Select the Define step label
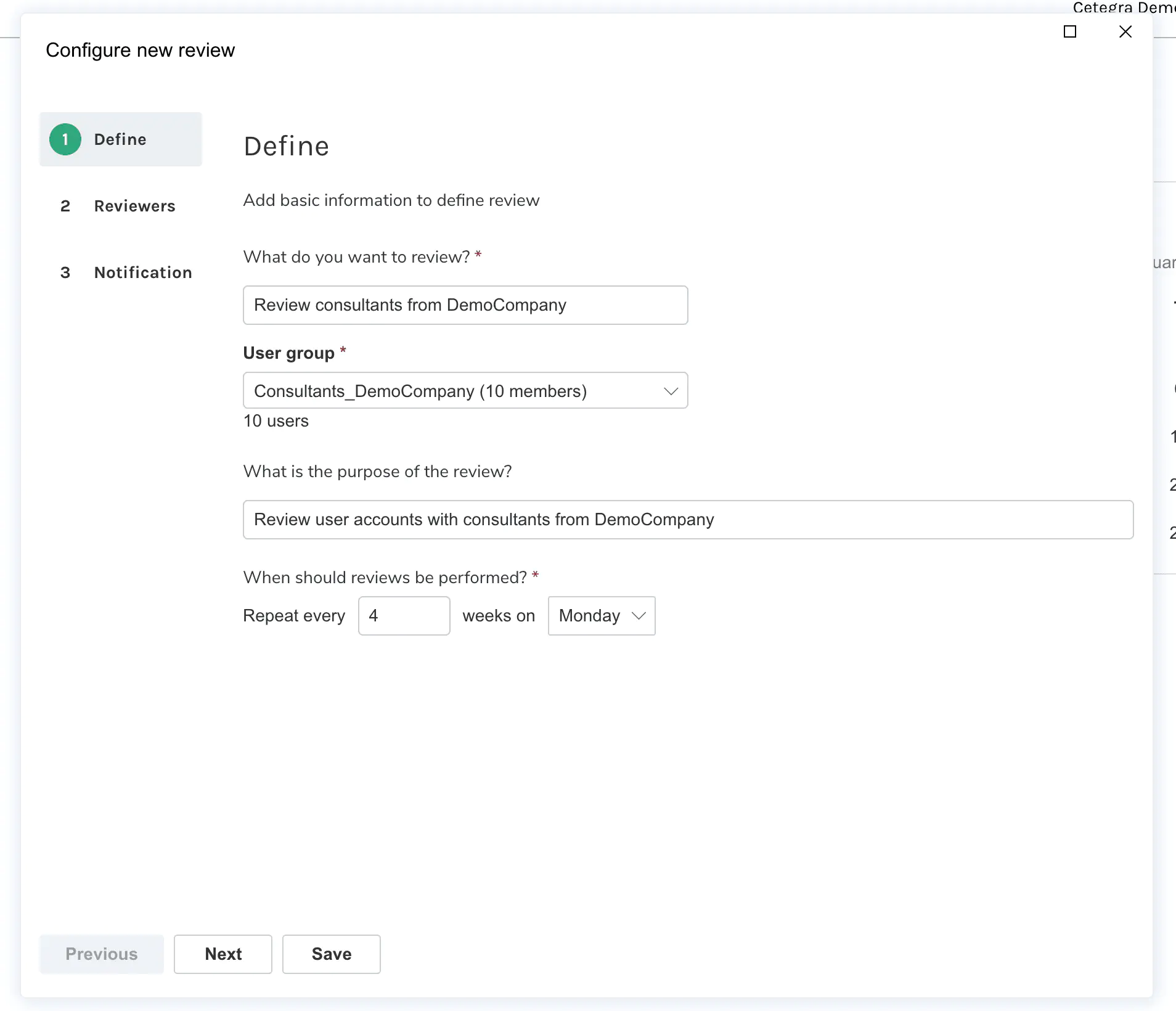Viewport: 1176px width, 1011px height. point(120,139)
